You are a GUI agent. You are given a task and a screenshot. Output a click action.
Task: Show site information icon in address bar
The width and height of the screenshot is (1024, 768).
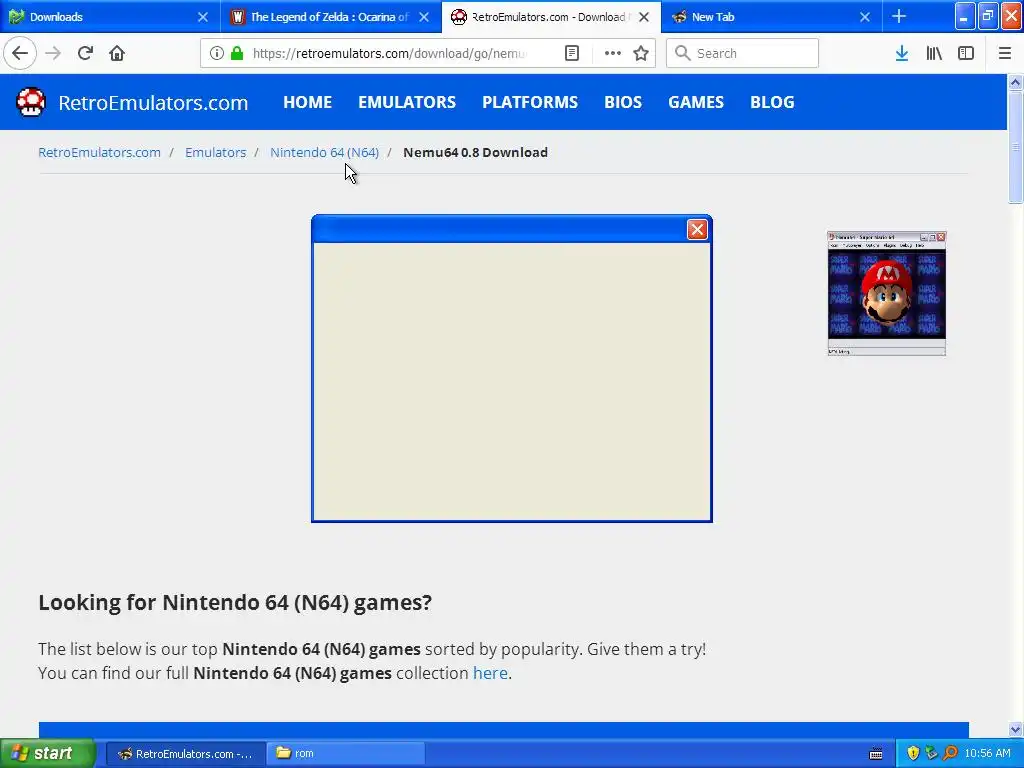click(x=217, y=53)
